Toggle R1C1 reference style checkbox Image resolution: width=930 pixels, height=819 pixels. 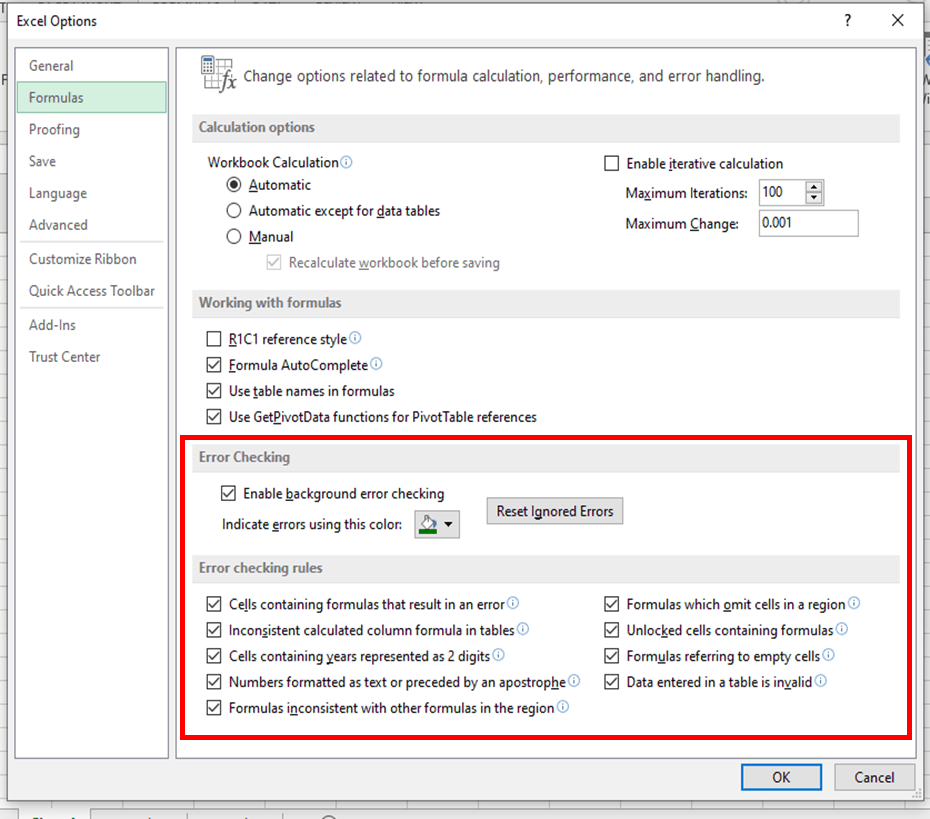[214, 339]
